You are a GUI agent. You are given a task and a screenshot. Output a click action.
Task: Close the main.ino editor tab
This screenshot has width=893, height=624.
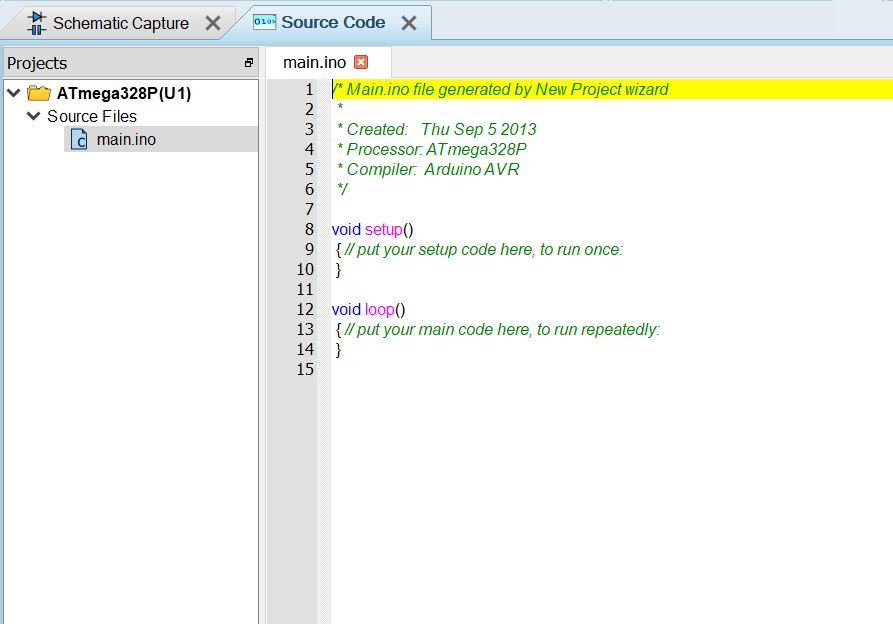[x=361, y=62]
